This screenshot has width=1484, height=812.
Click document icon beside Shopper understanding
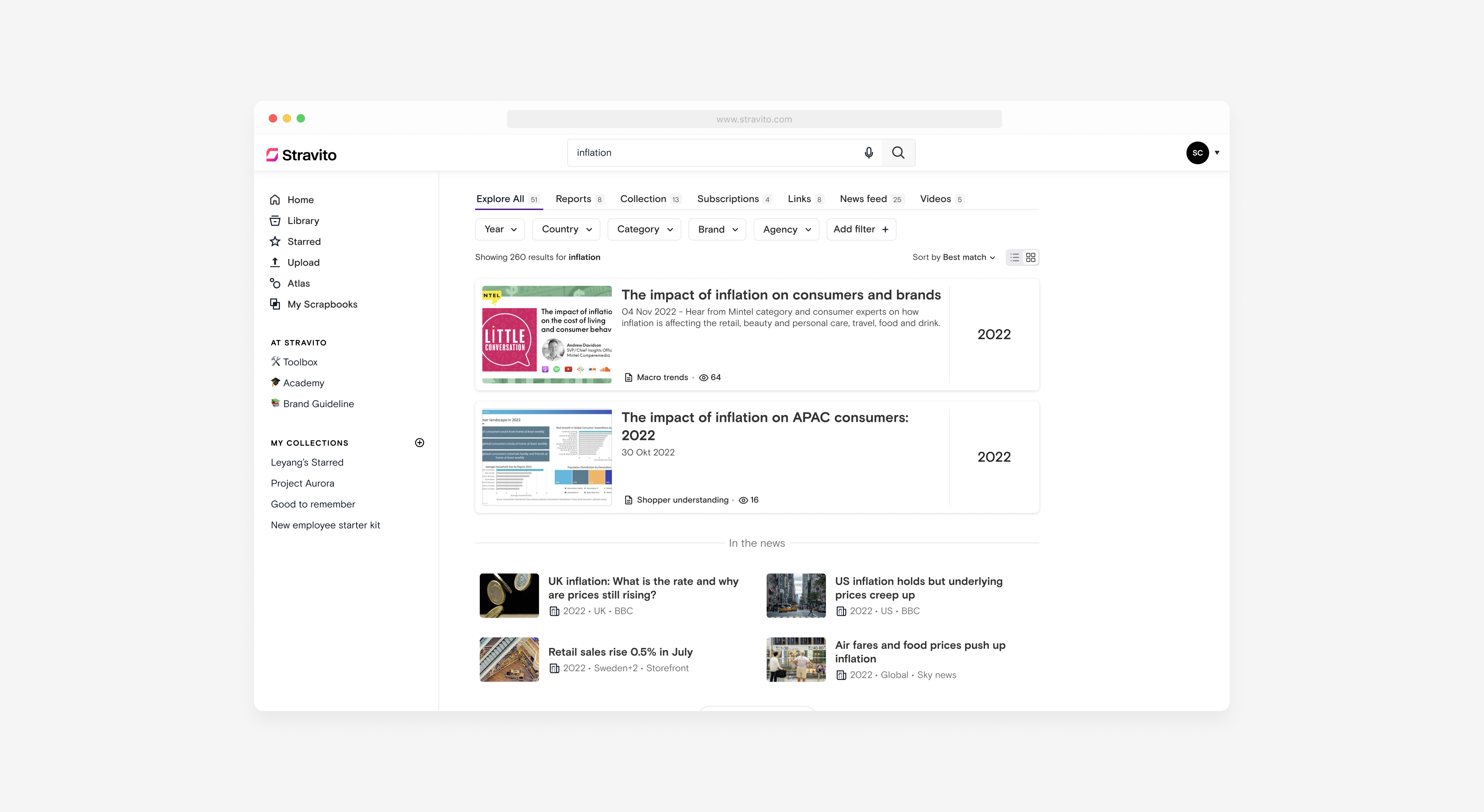point(629,501)
